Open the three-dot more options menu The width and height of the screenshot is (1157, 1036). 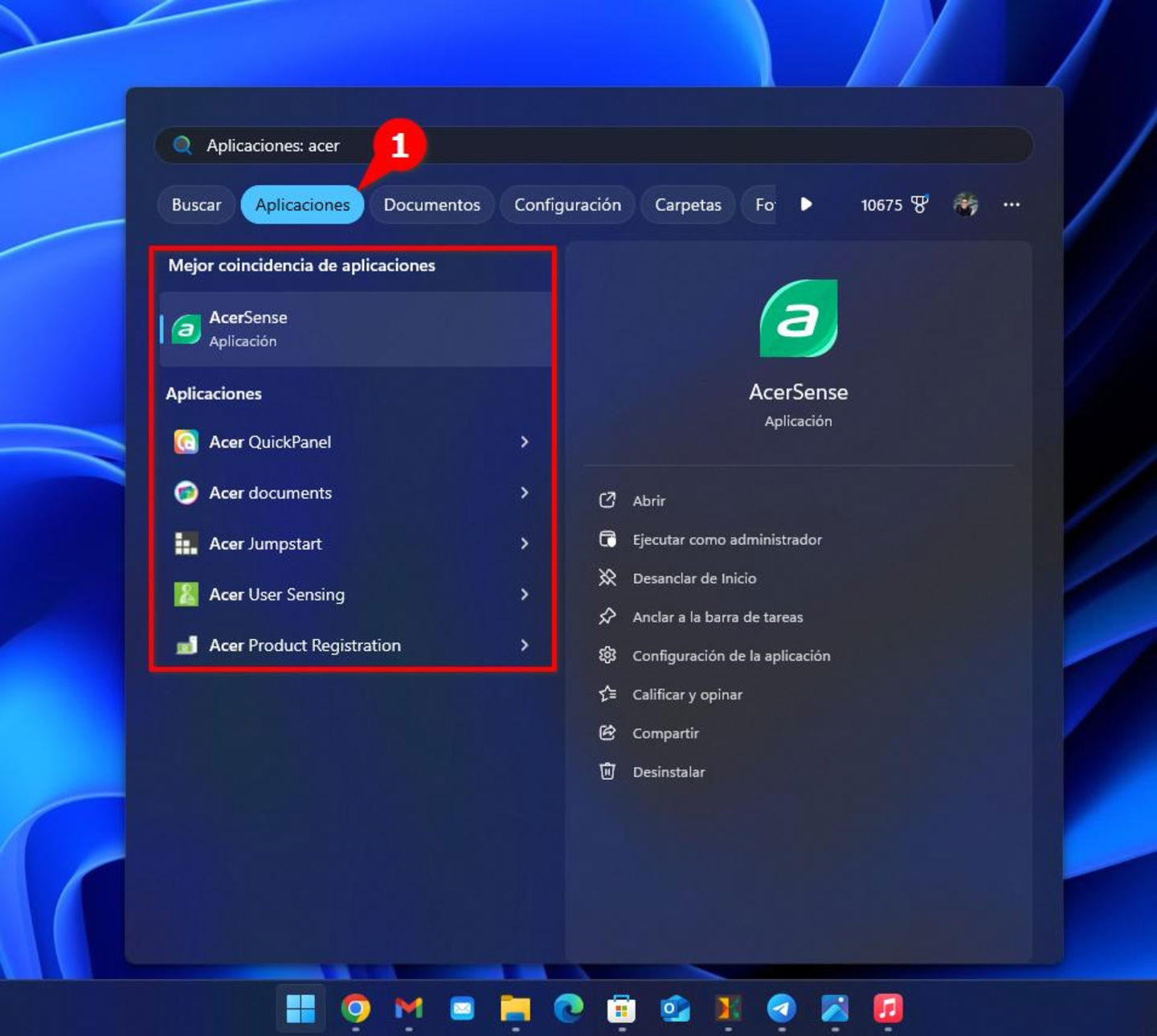pos(1012,205)
